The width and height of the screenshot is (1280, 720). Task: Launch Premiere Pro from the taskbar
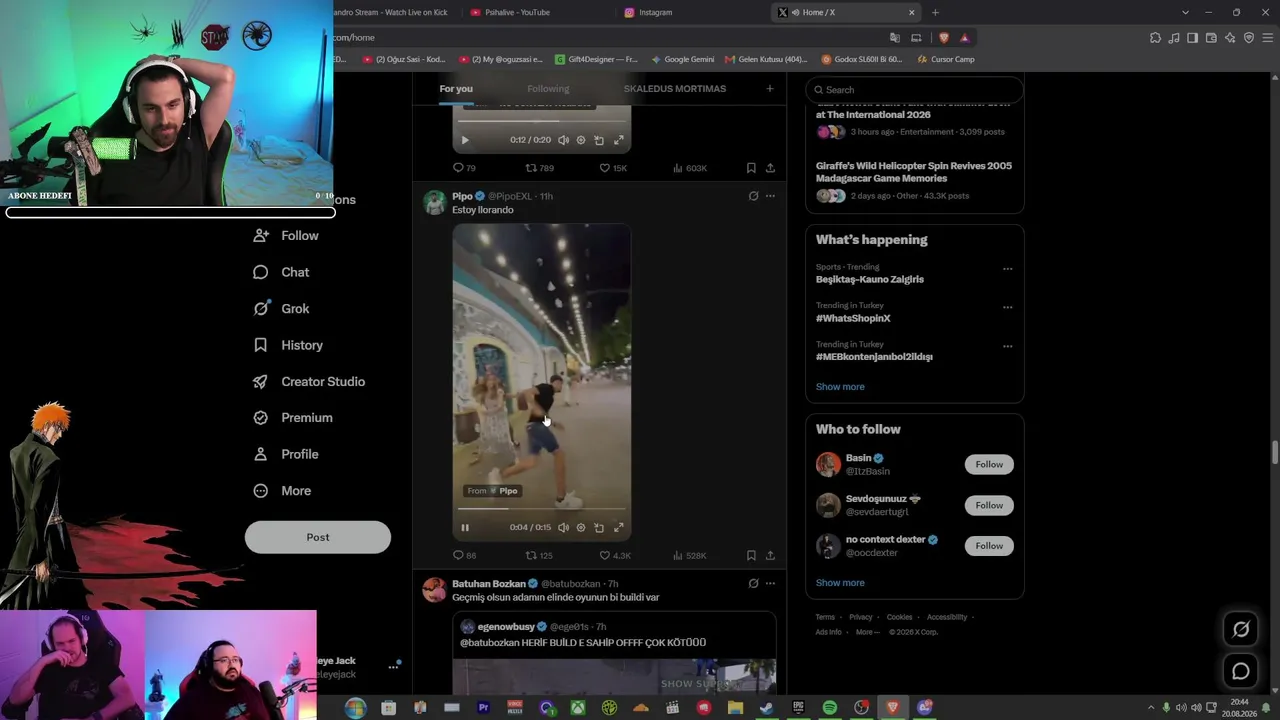point(483,708)
